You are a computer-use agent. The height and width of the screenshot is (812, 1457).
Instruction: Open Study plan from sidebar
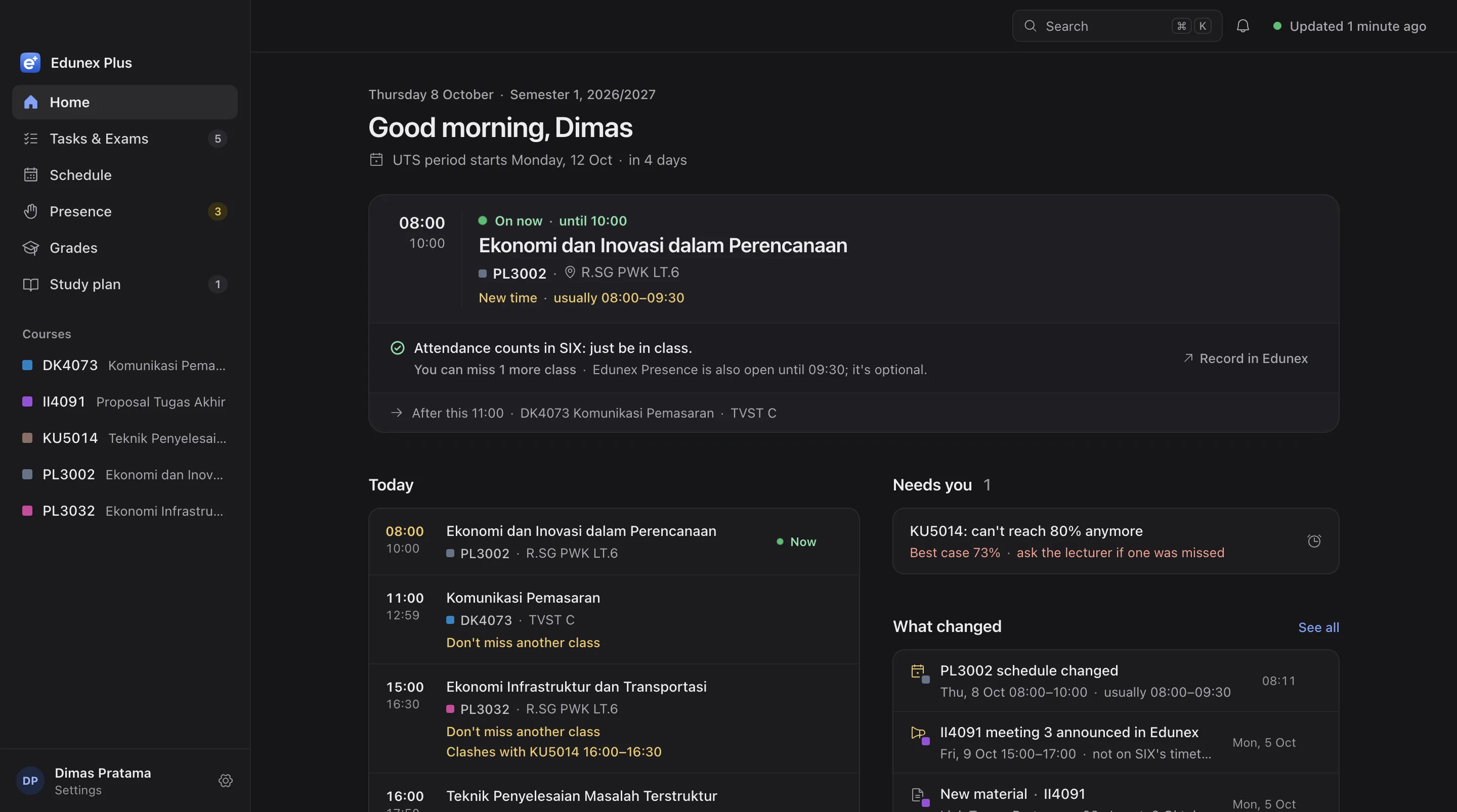pyautogui.click(x=124, y=284)
